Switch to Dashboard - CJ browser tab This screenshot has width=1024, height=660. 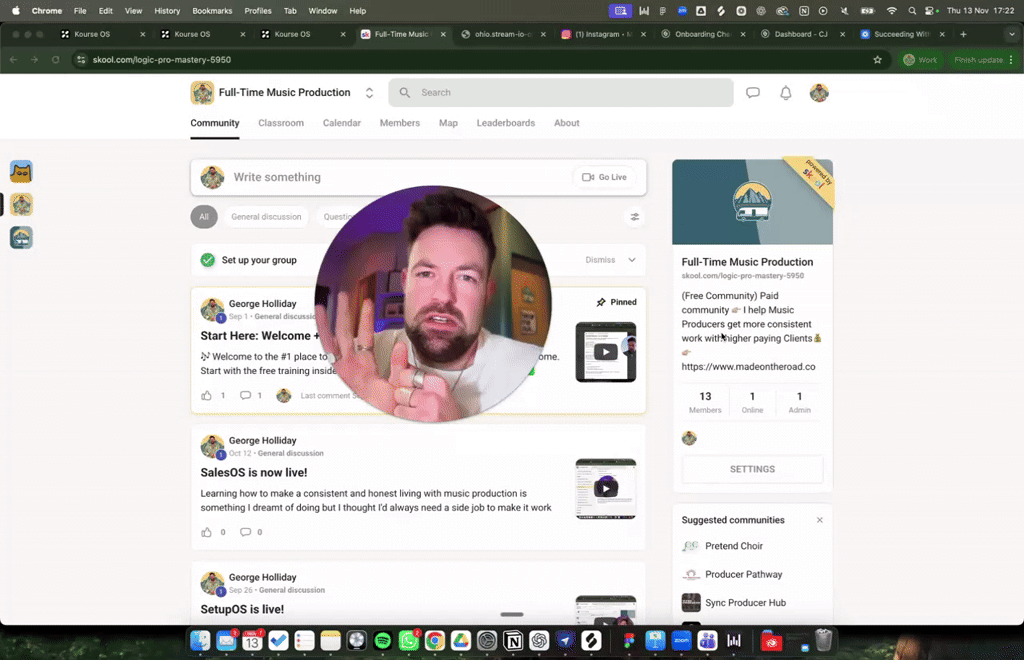coord(801,34)
